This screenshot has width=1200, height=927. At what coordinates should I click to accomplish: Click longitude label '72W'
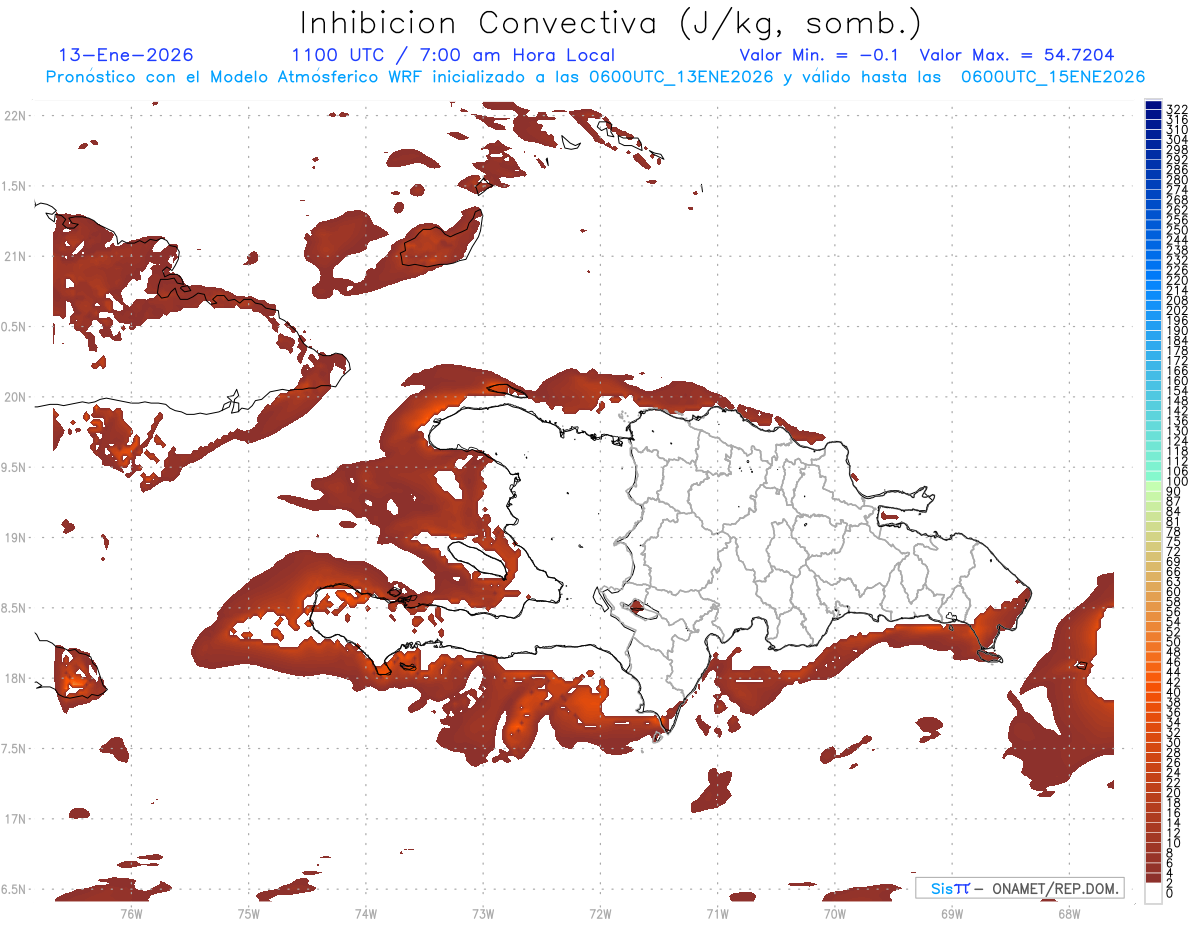(600, 914)
